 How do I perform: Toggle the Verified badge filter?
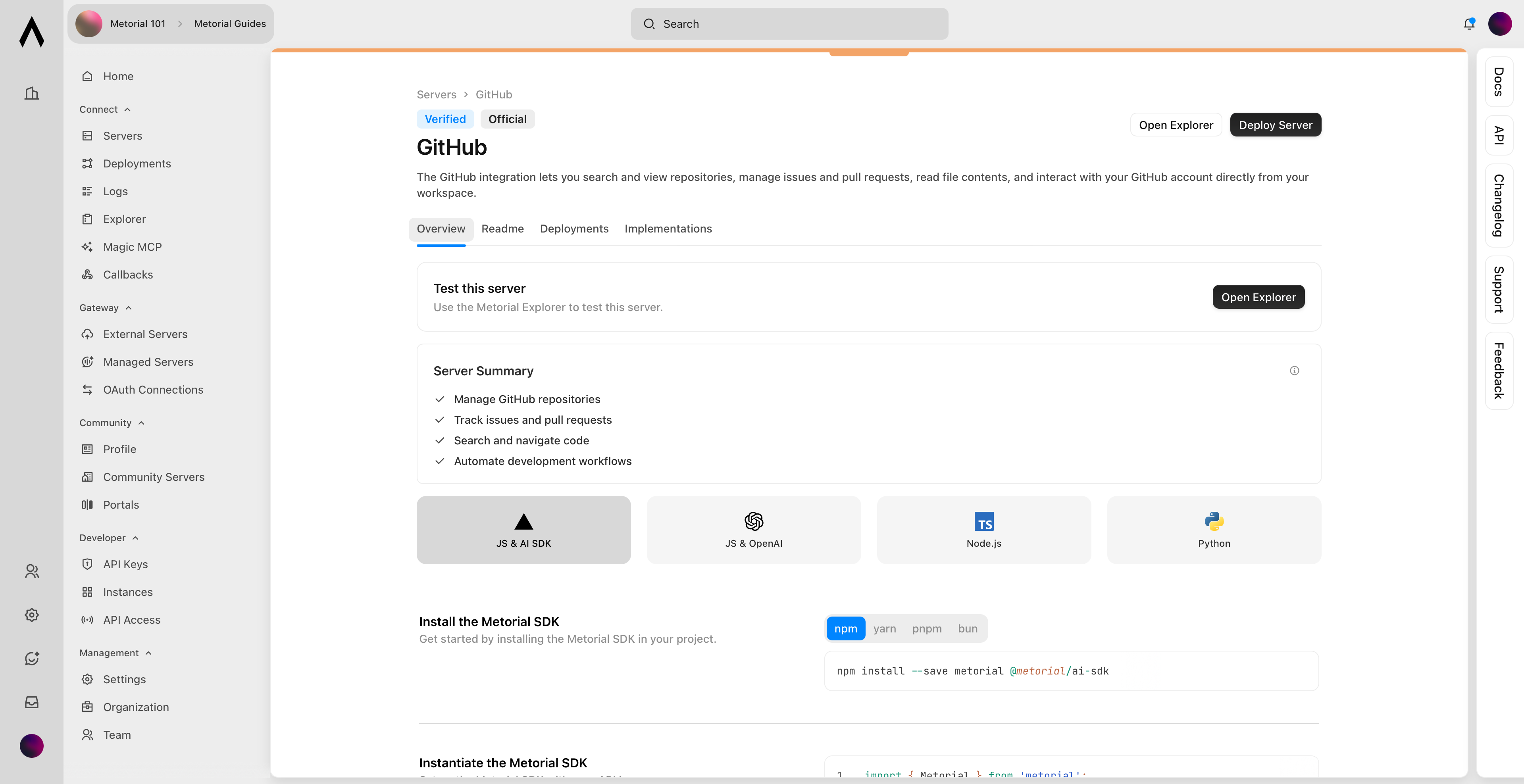[x=445, y=118]
